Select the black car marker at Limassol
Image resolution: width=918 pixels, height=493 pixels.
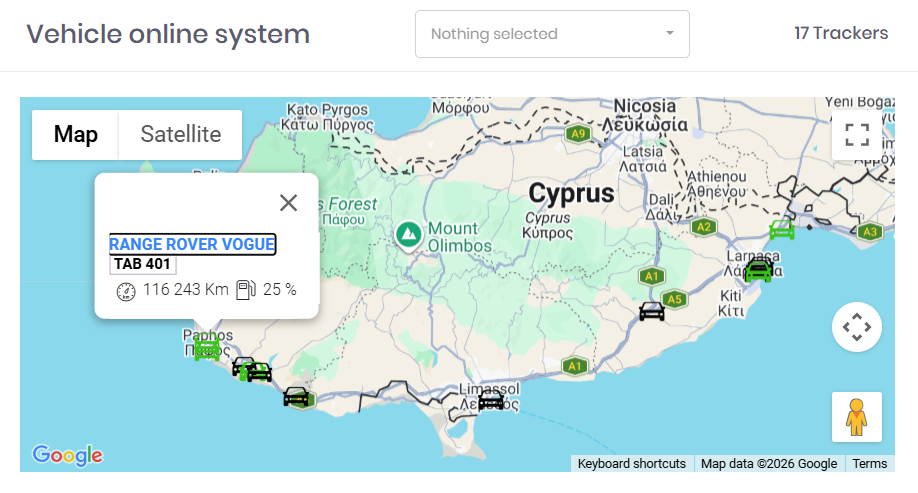pos(491,400)
